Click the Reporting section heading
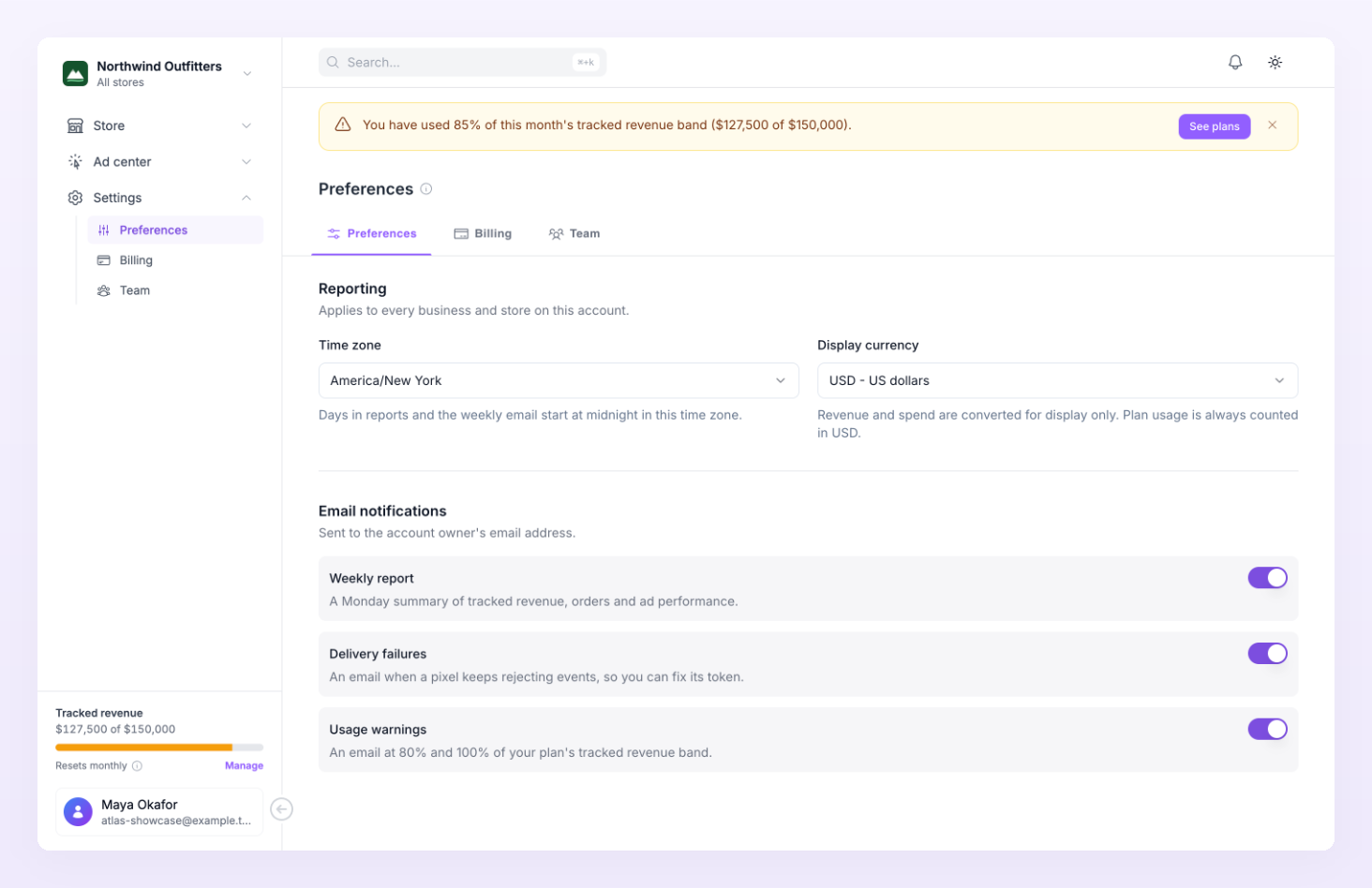This screenshot has width=1372, height=888. pyautogui.click(x=352, y=289)
